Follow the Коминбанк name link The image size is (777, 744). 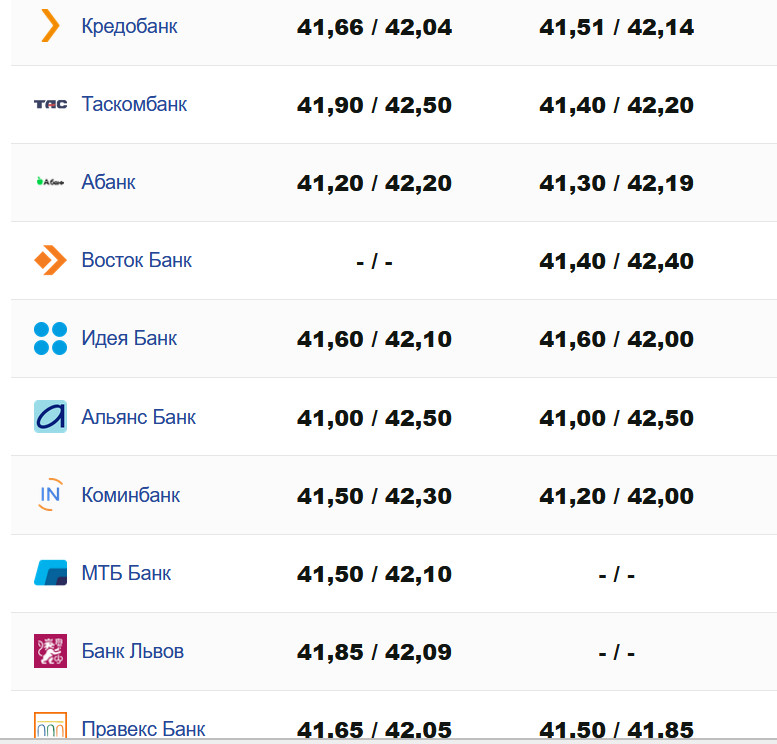[x=130, y=494]
